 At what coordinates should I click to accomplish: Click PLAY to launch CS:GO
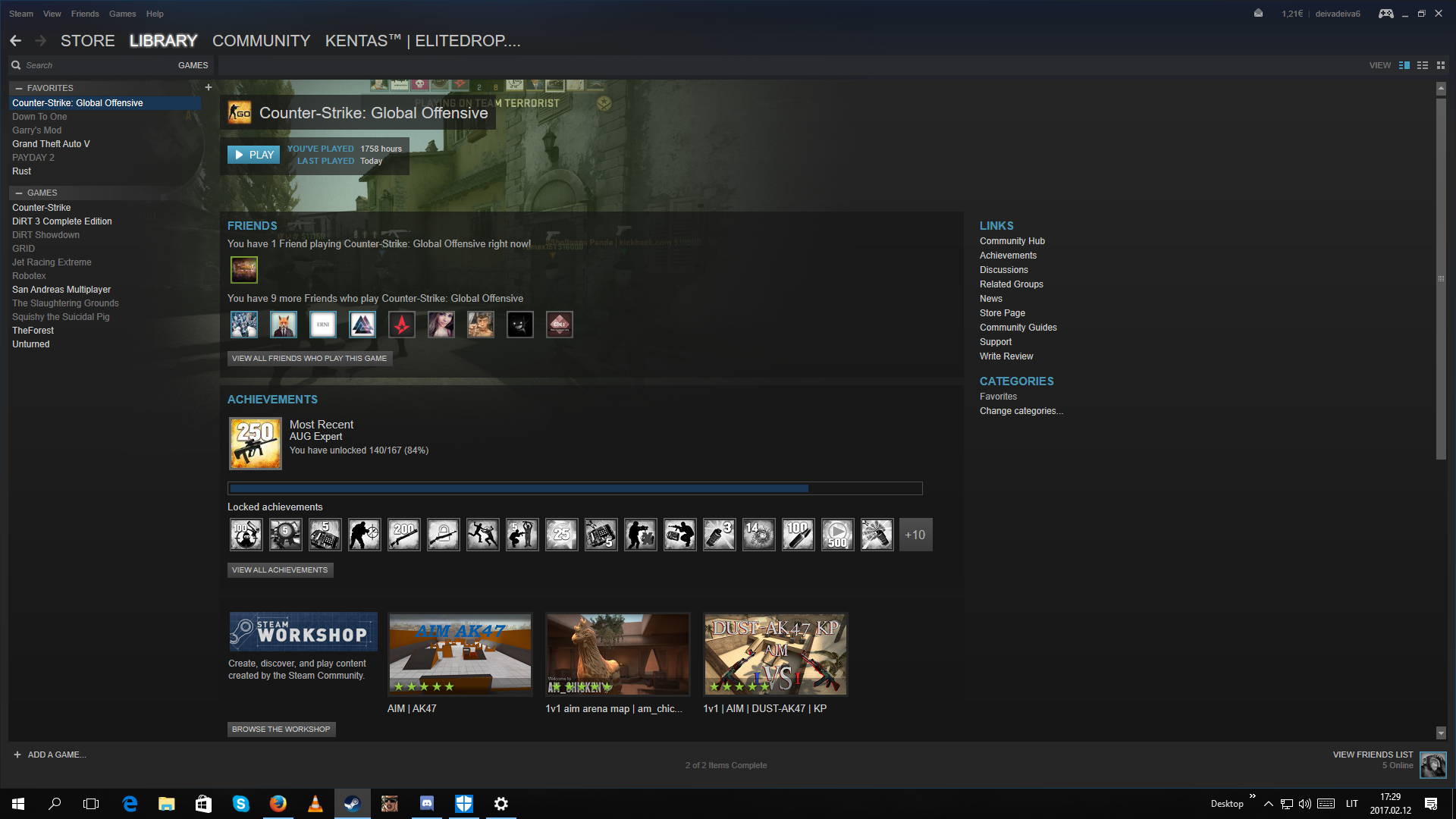click(254, 155)
